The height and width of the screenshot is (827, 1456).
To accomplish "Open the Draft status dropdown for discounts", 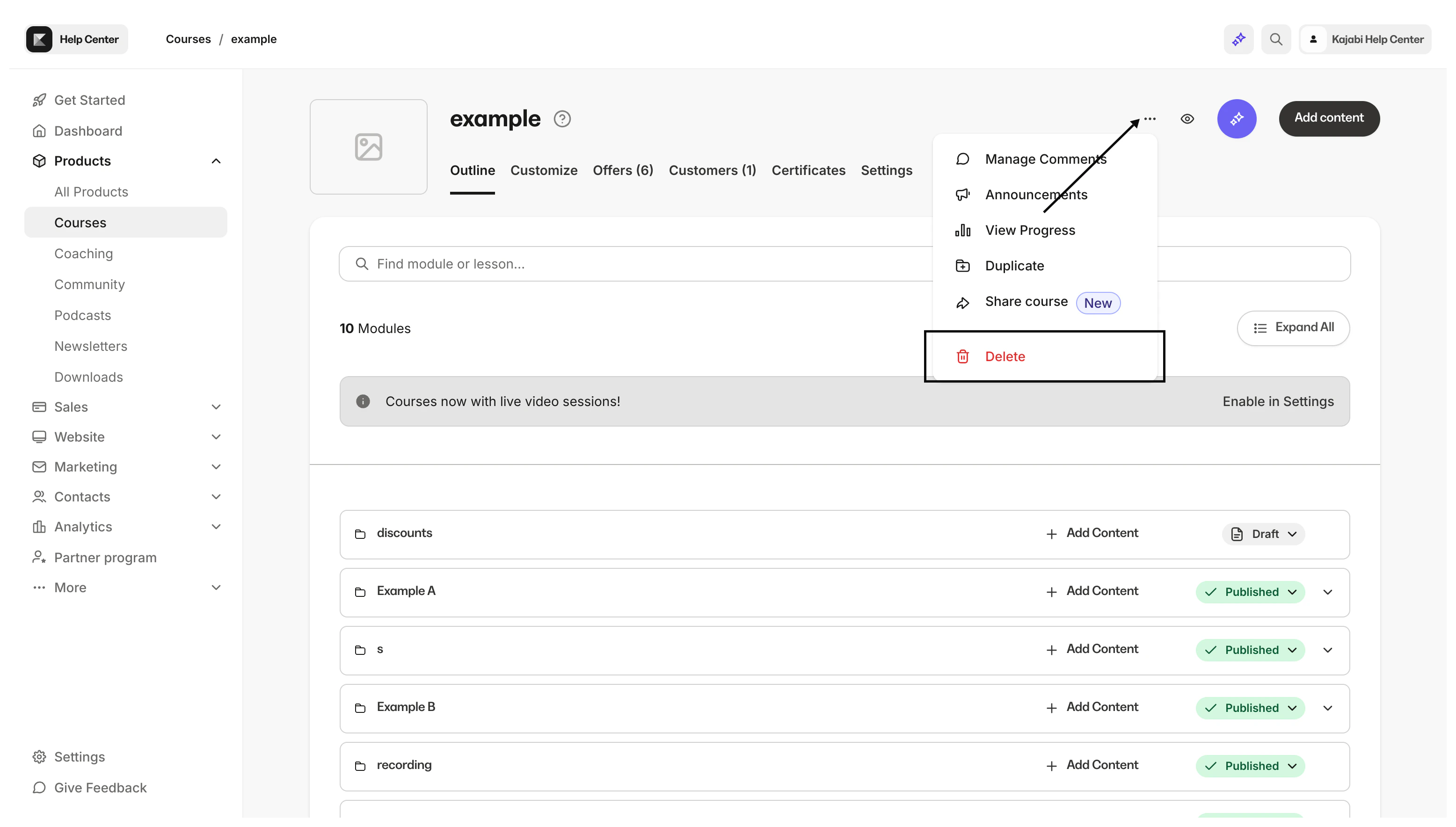I will (x=1262, y=533).
